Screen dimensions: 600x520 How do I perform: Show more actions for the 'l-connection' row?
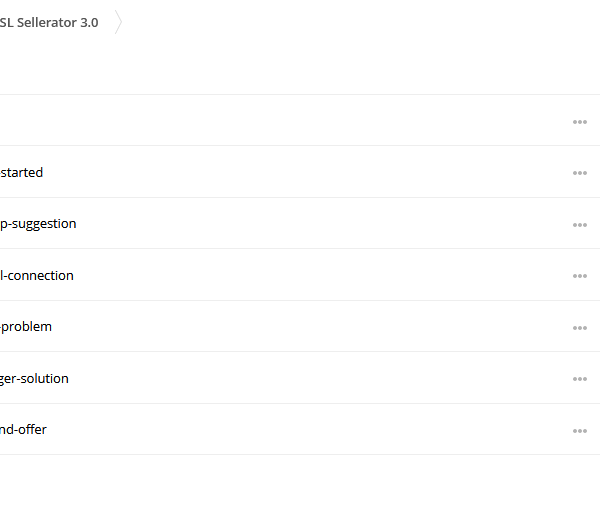pos(580,276)
